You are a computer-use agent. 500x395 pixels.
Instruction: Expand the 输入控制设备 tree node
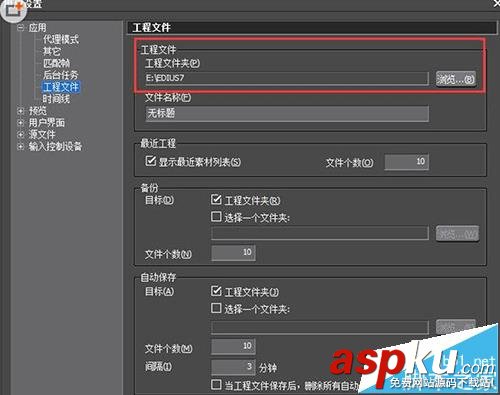point(20,146)
